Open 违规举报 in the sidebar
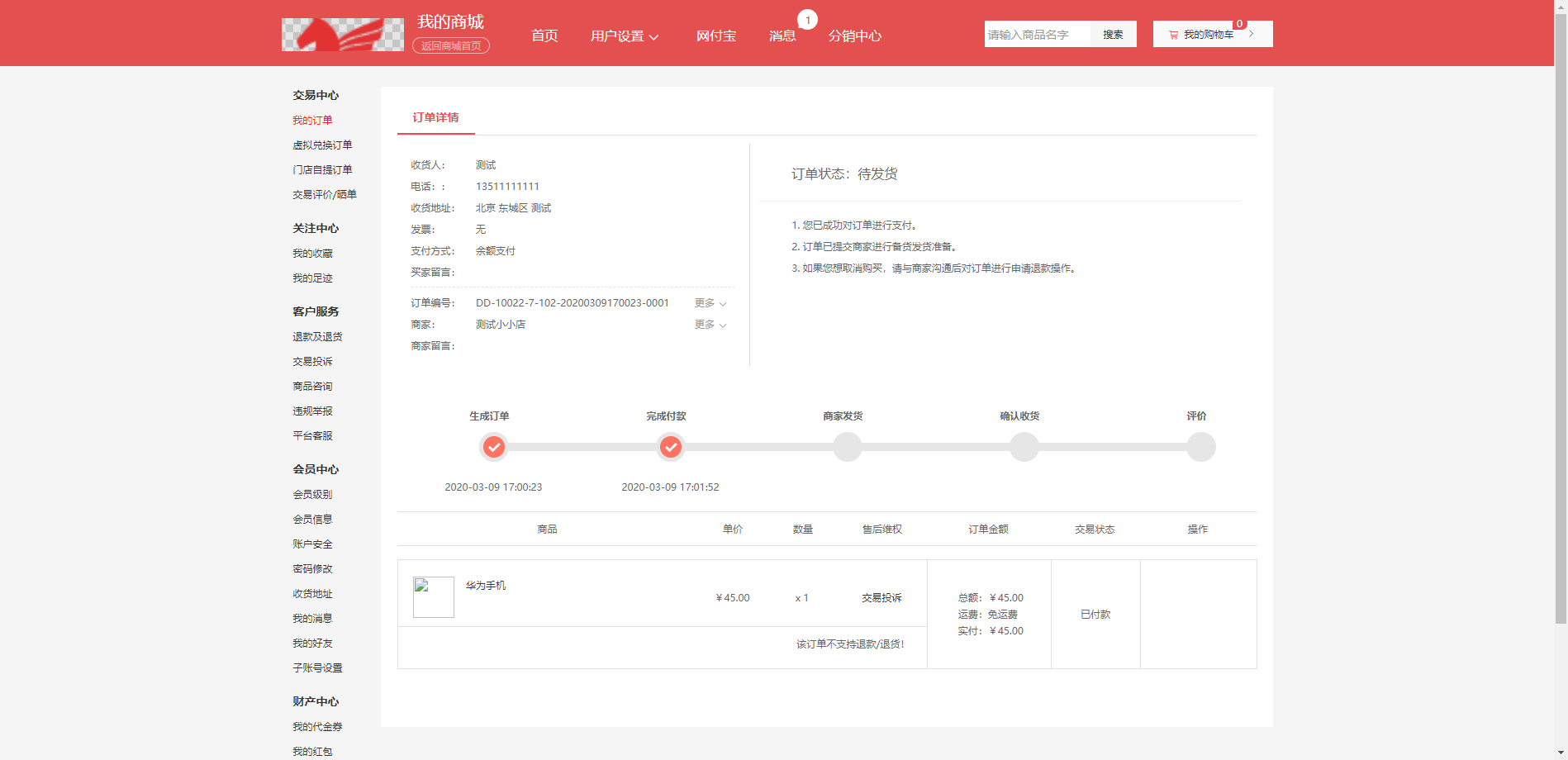This screenshot has height=760, width=1568. tap(312, 411)
